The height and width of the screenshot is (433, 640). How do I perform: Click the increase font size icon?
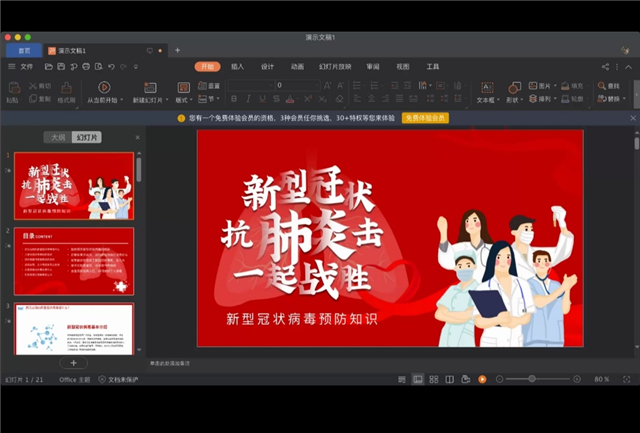[x=327, y=85]
